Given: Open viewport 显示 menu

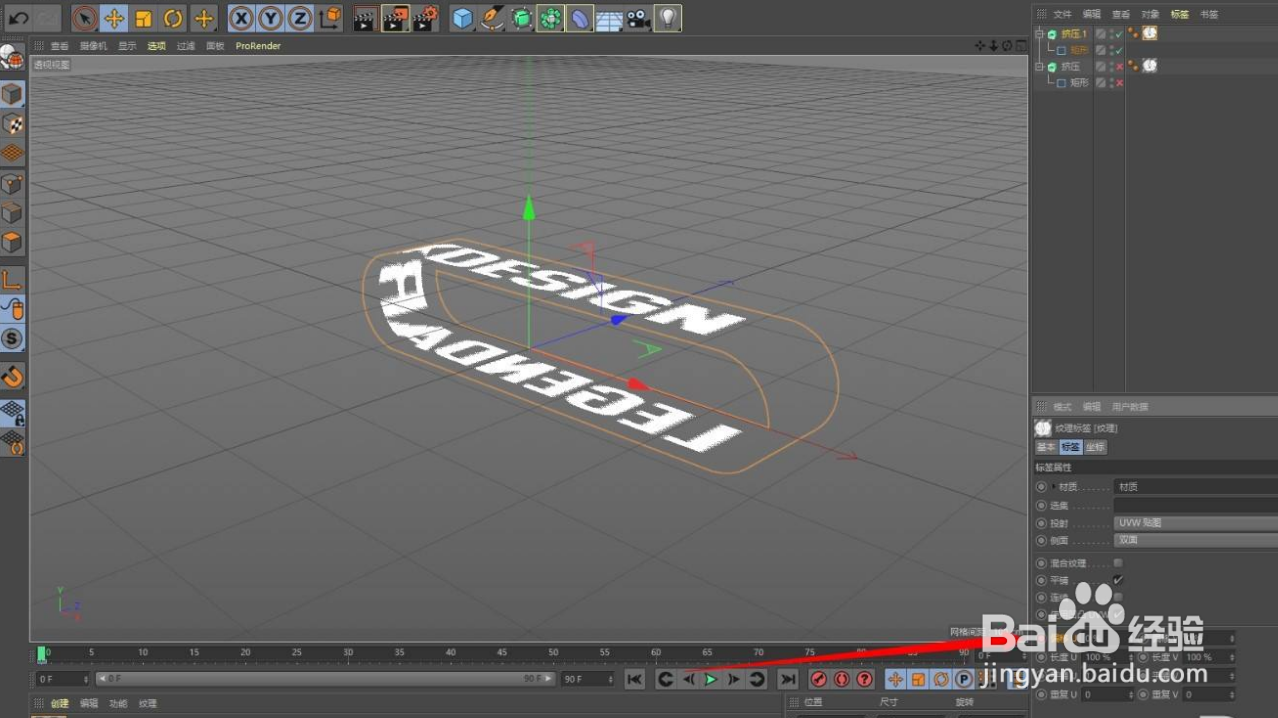Looking at the screenshot, I should click(x=127, y=46).
